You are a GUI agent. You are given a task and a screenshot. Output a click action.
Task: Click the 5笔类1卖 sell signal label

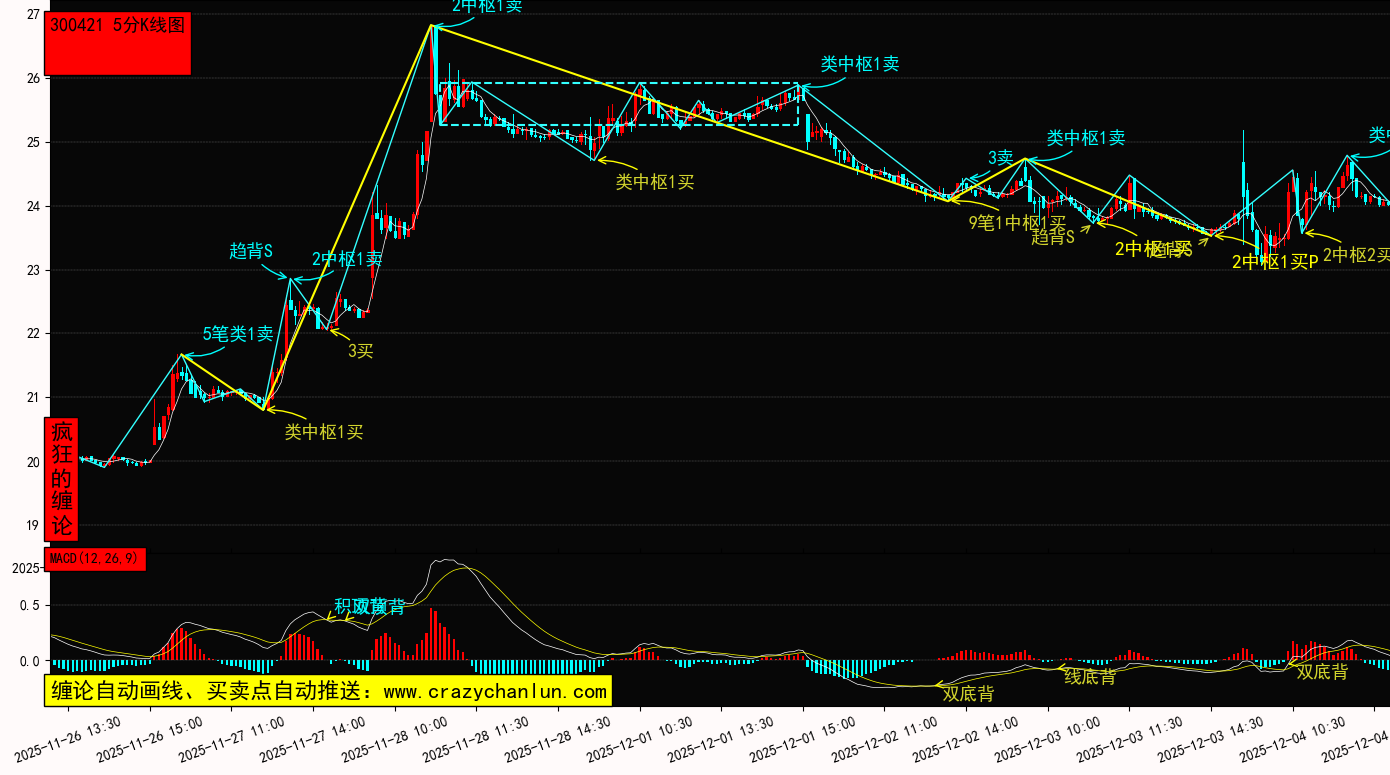tap(238, 334)
